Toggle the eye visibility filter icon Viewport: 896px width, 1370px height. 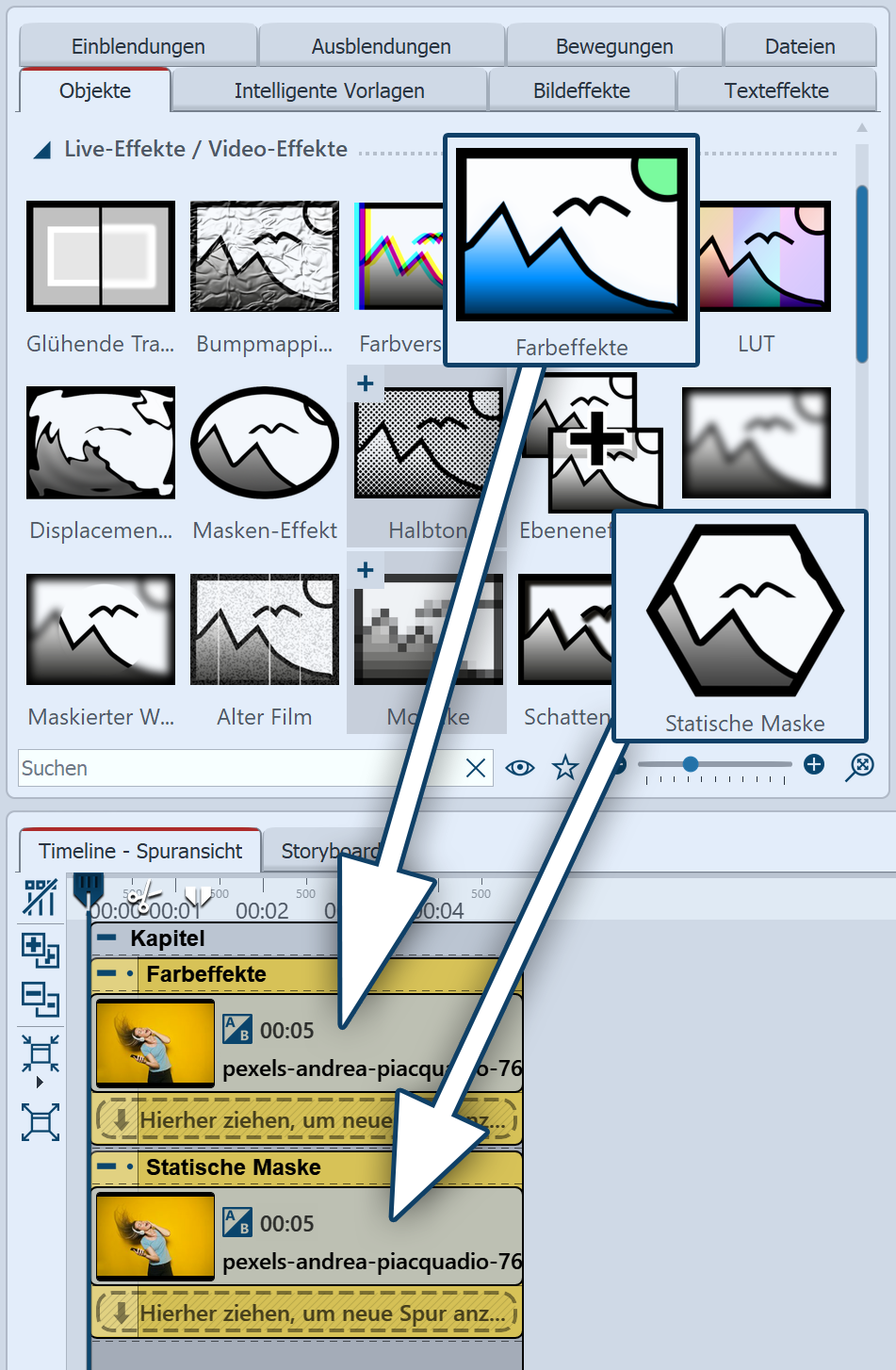[x=520, y=768]
